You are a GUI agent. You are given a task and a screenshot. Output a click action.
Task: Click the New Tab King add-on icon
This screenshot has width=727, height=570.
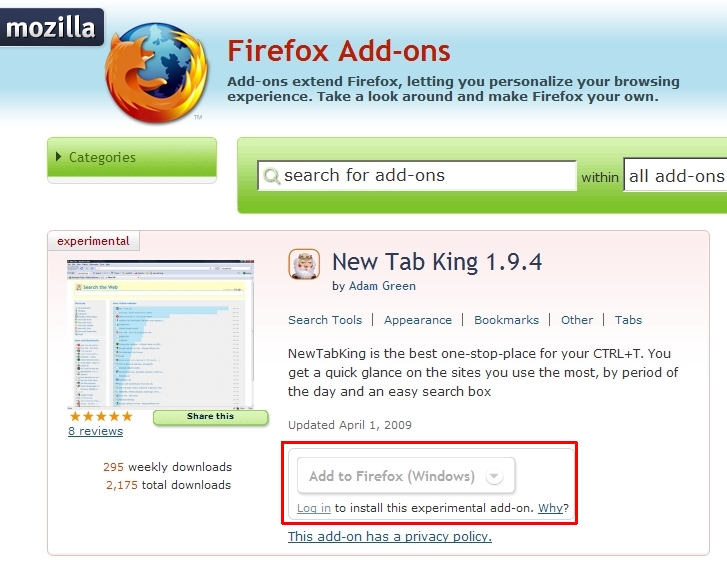[304, 264]
